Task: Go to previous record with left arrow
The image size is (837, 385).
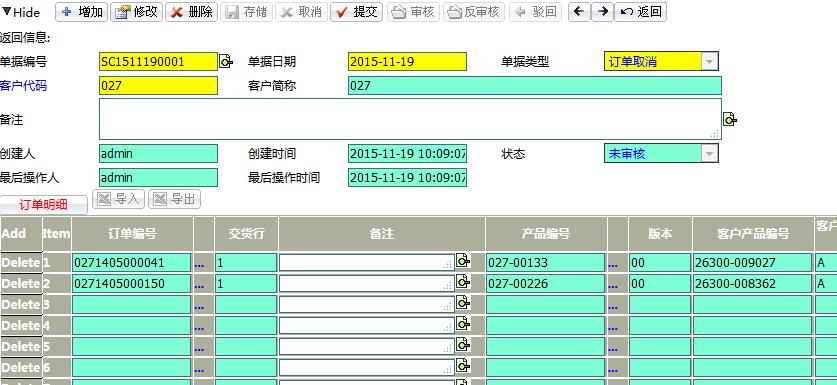Action: [579, 12]
